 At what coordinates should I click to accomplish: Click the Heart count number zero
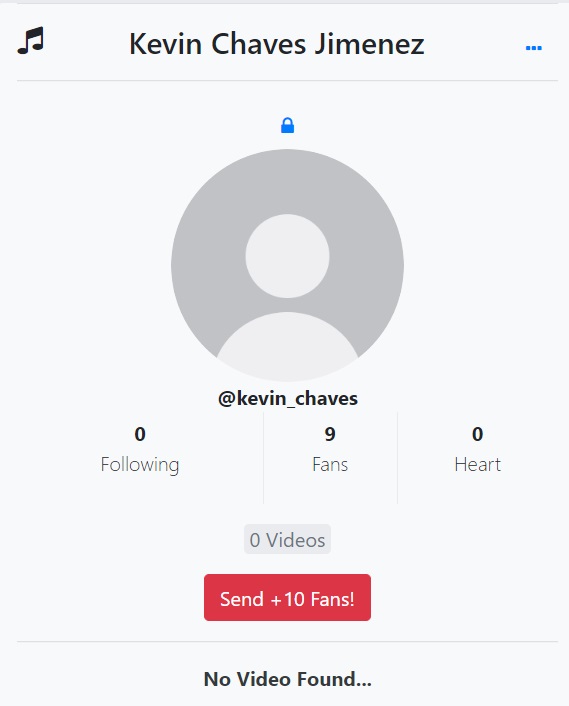[478, 434]
